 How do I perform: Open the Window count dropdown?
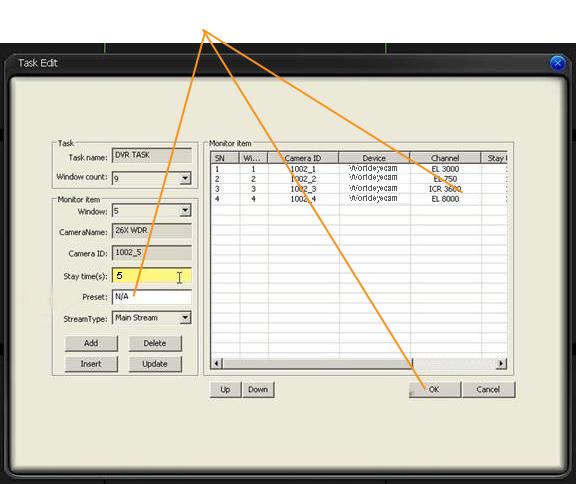pos(185,178)
